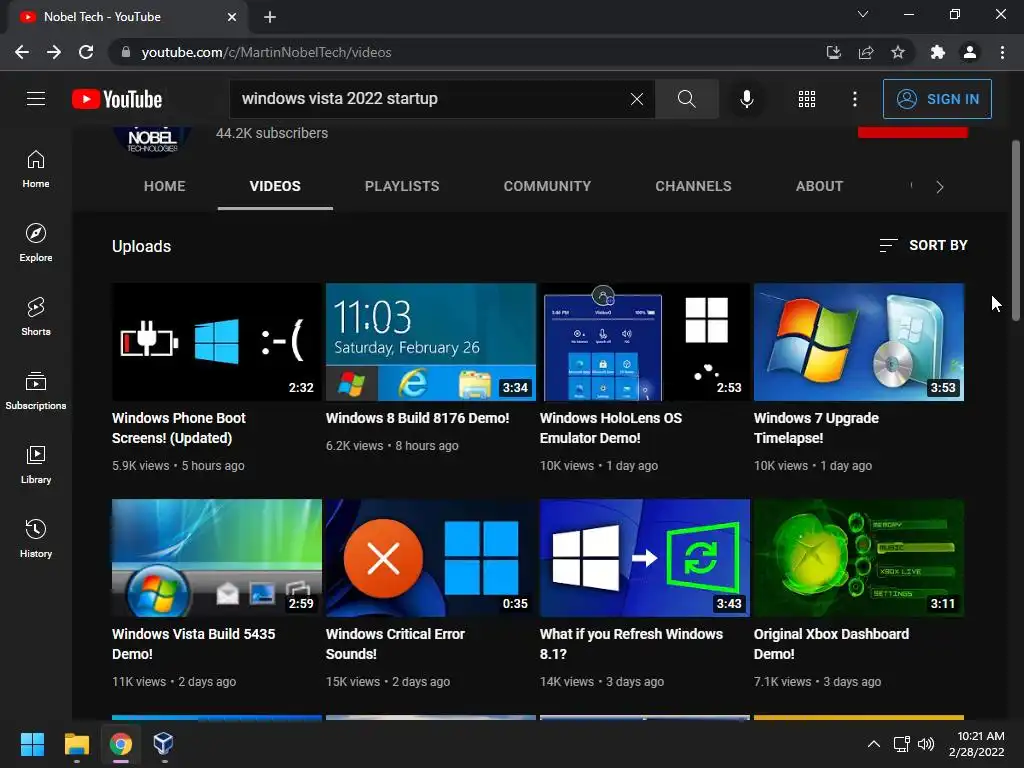Click Critical Error Sounds thumbnail
Screen dimensions: 1024x768
tap(431, 558)
